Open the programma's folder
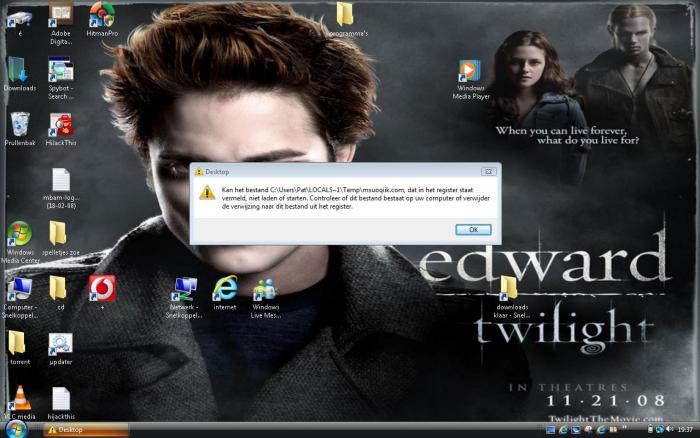 (x=347, y=19)
